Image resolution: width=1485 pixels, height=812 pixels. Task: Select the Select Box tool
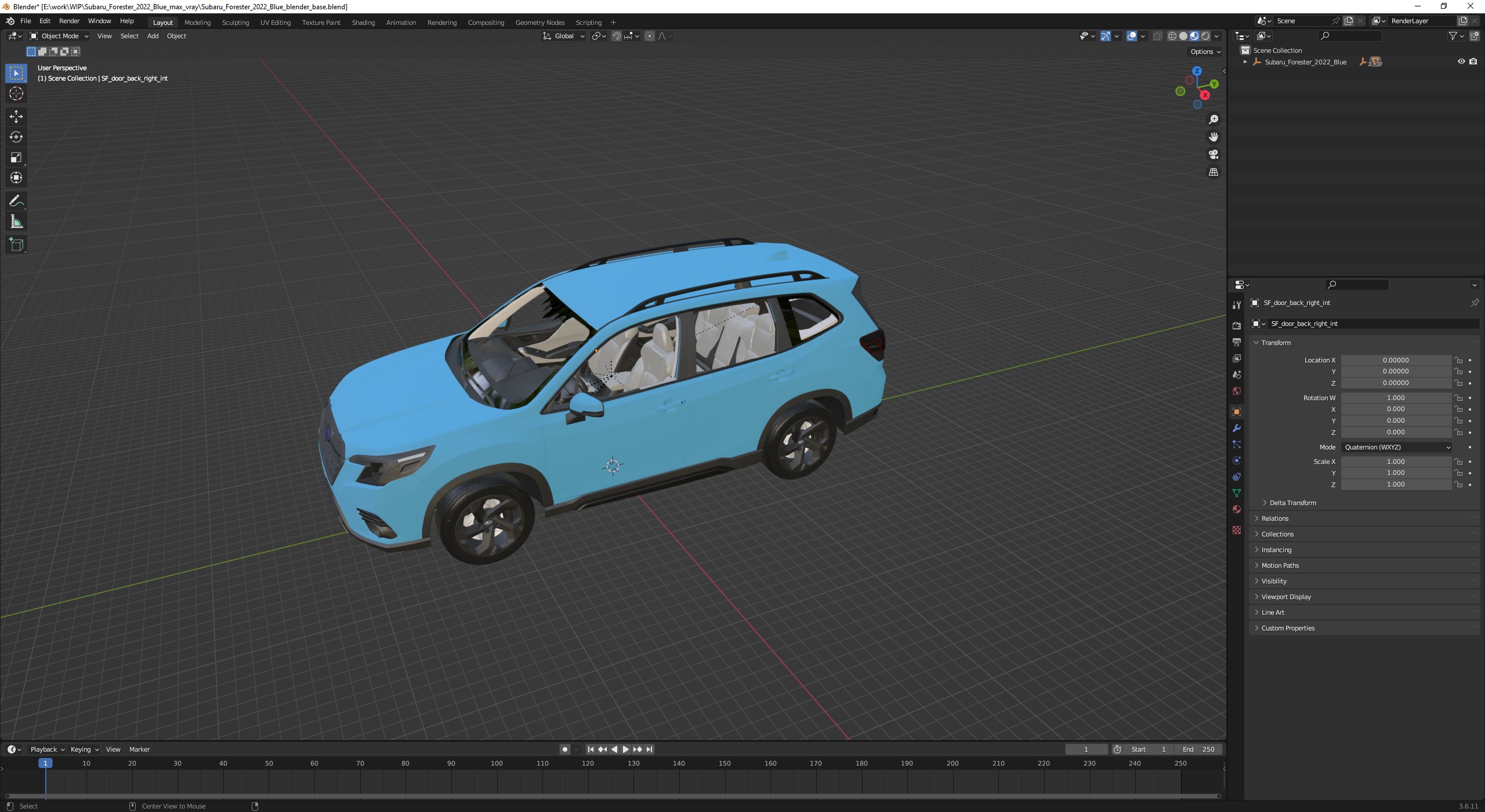pyautogui.click(x=16, y=73)
